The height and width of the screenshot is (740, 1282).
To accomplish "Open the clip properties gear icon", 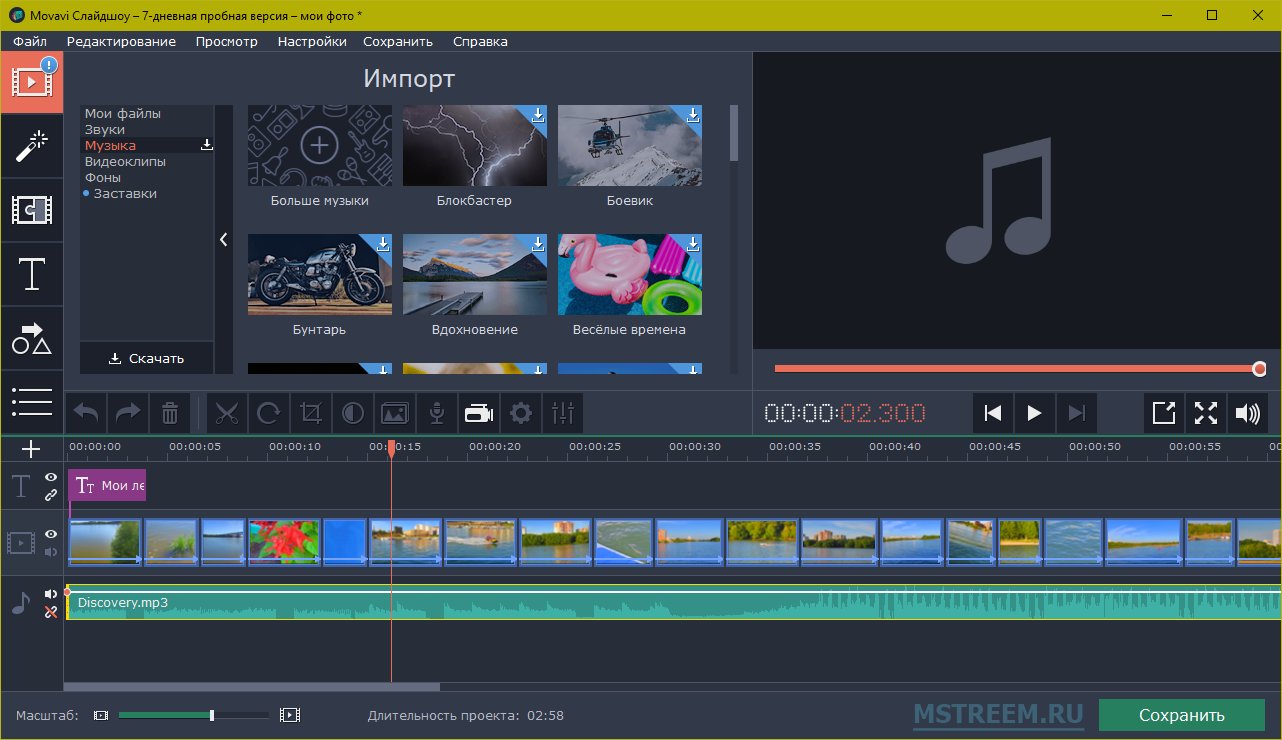I will (520, 413).
